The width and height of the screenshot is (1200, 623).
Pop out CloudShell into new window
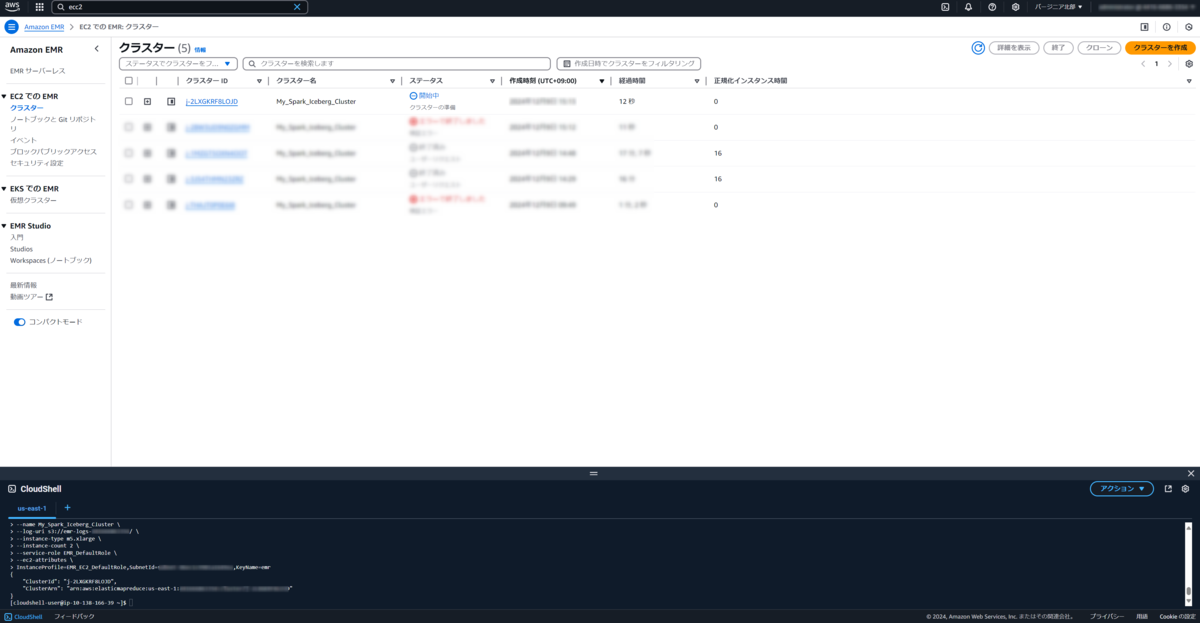pos(1167,489)
